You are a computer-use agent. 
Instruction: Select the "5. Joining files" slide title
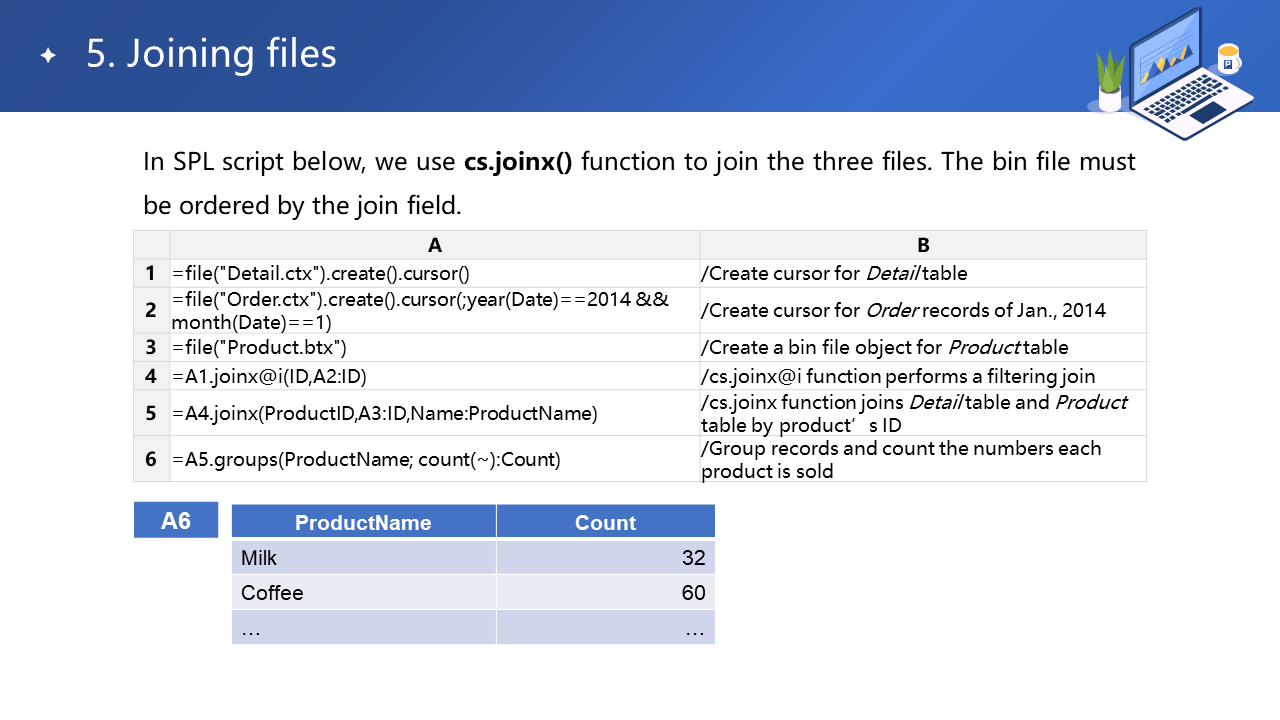211,54
